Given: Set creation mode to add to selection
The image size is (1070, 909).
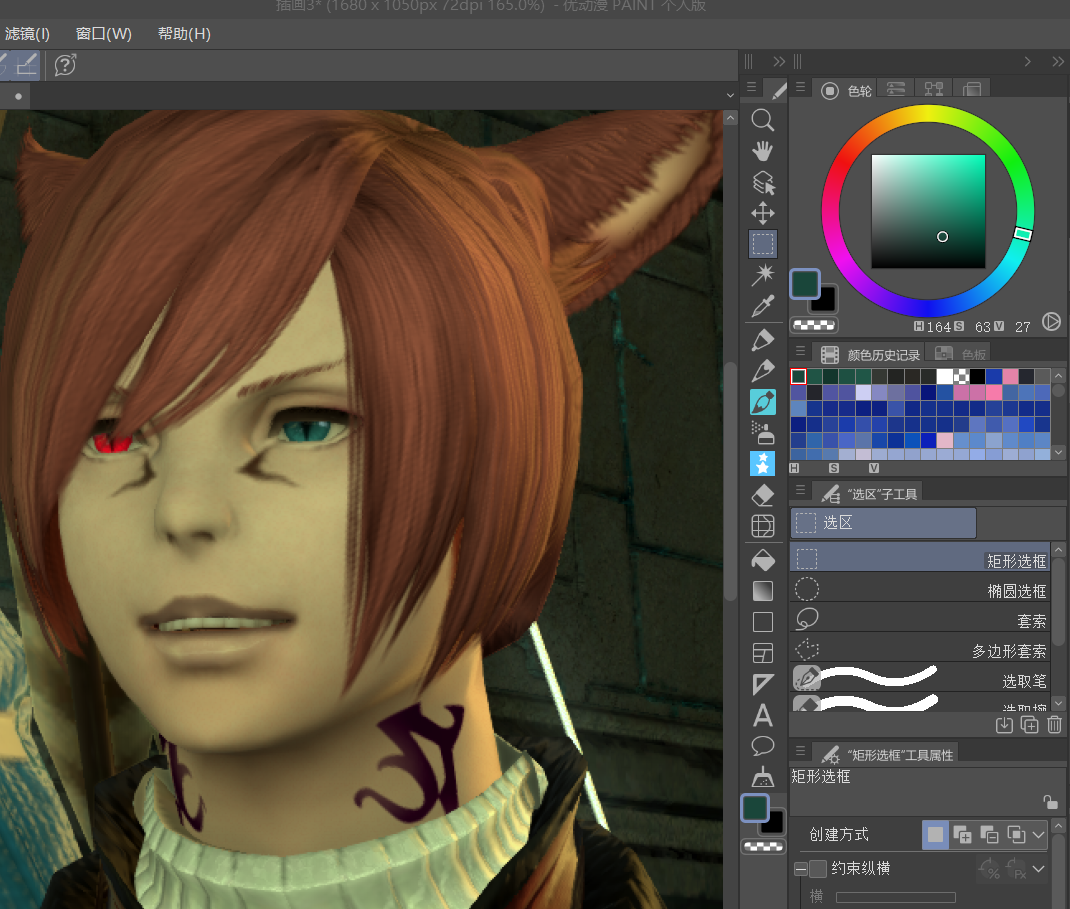Looking at the screenshot, I should click(x=962, y=835).
